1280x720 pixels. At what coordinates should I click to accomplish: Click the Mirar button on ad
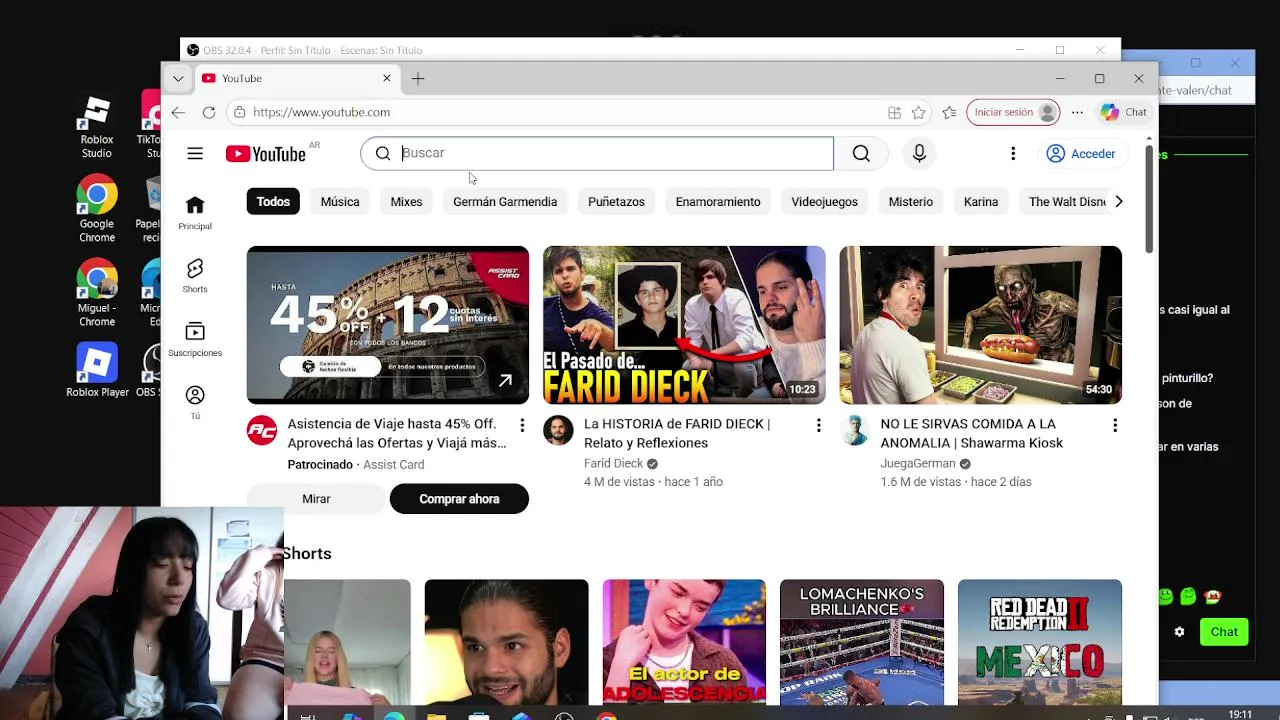click(x=316, y=499)
